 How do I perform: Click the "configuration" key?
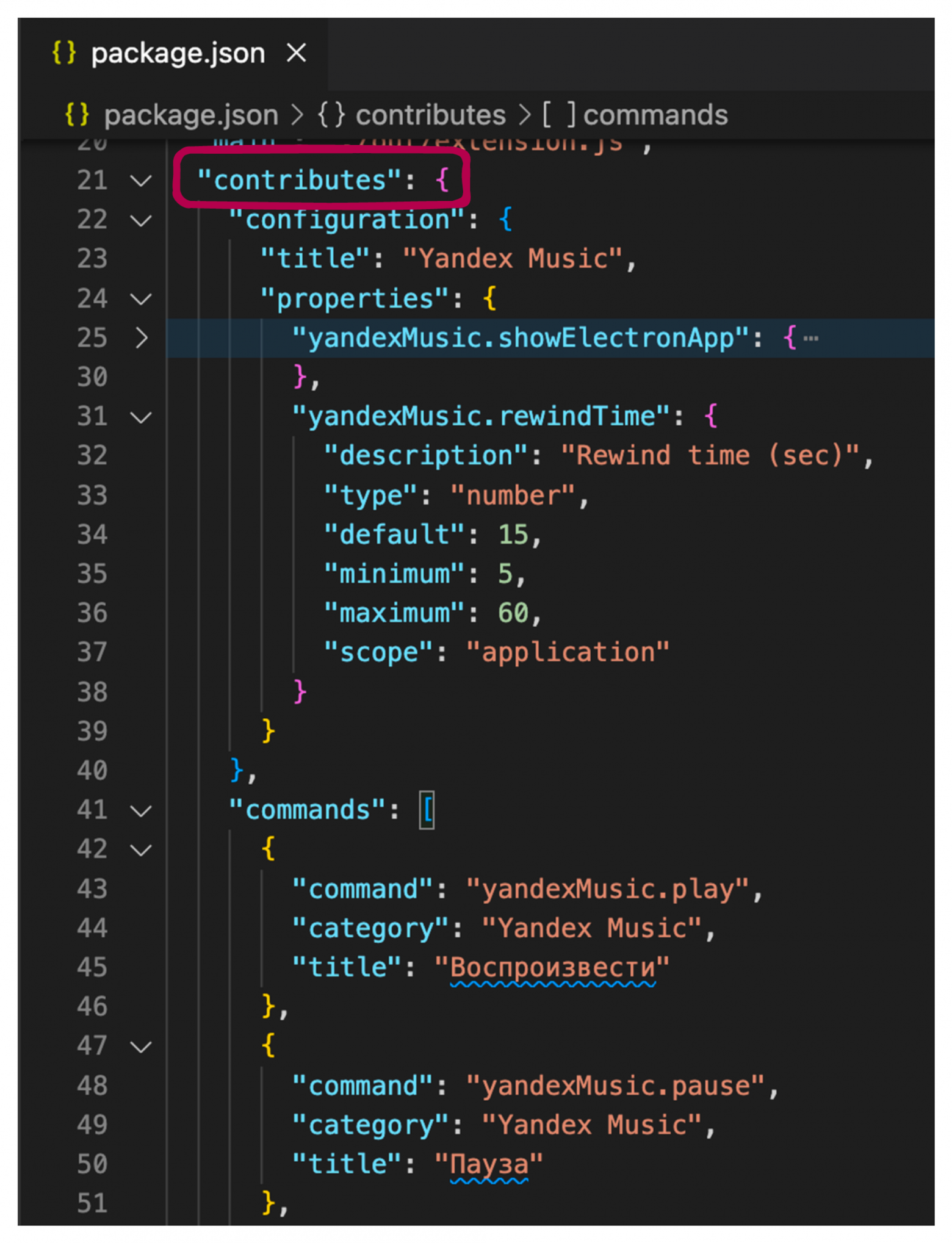pyautogui.click(x=347, y=220)
